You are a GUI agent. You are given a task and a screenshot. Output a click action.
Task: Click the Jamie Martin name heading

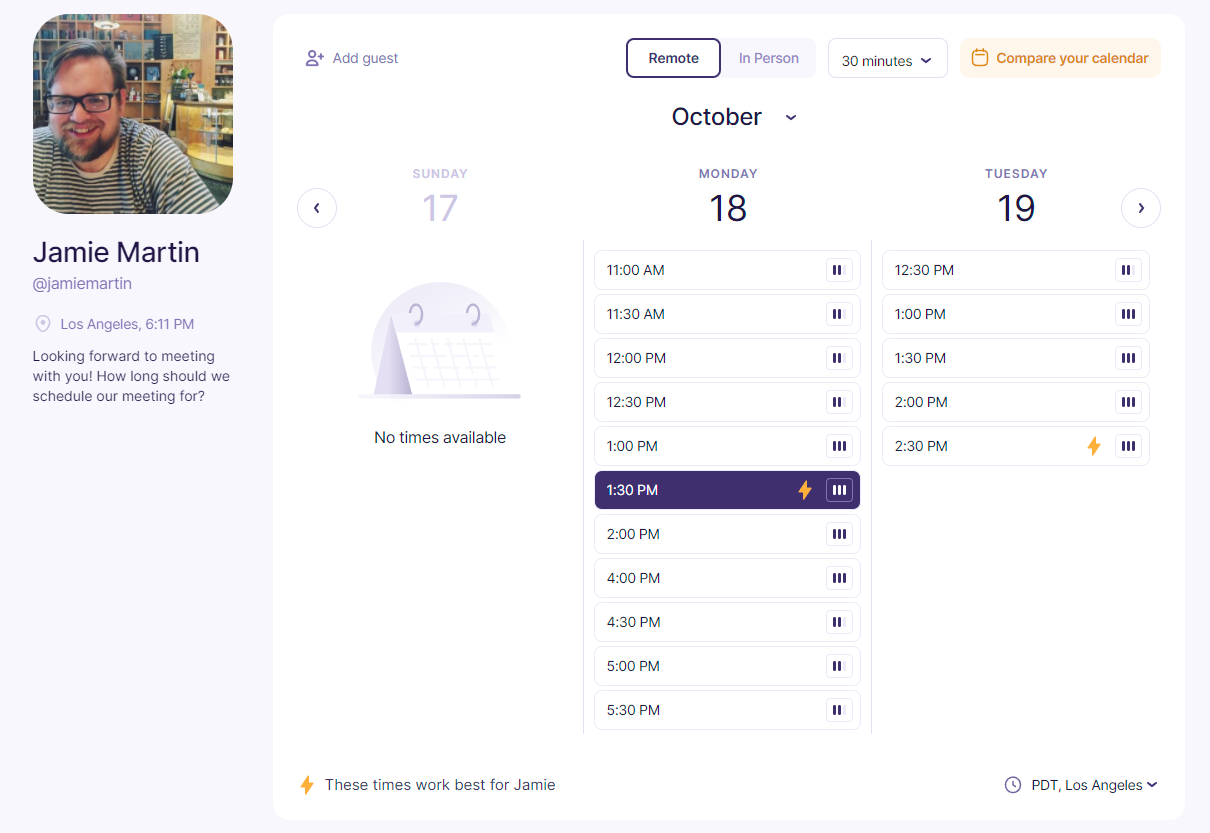point(116,252)
